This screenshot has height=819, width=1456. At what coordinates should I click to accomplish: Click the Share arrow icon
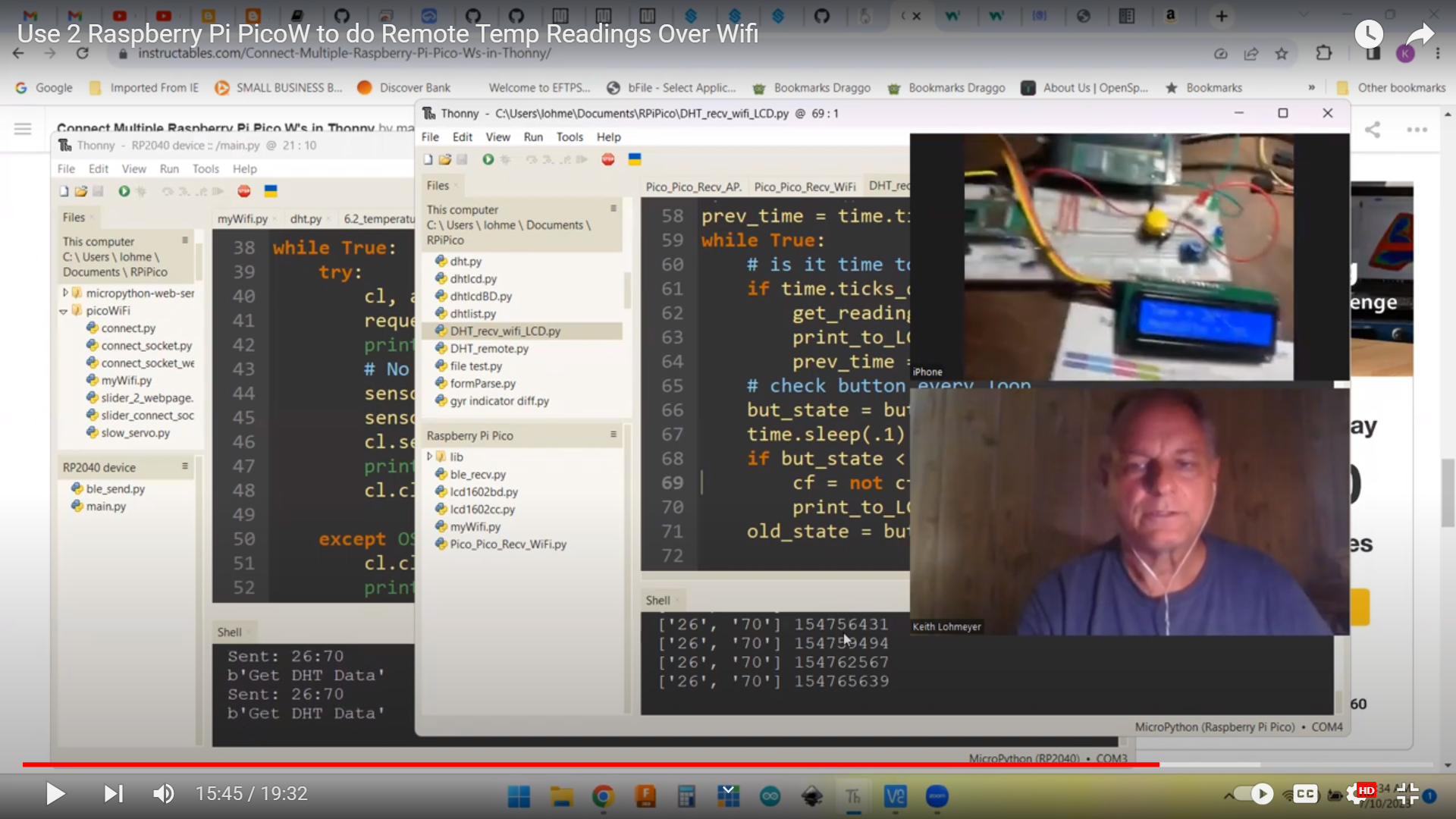(x=1420, y=34)
